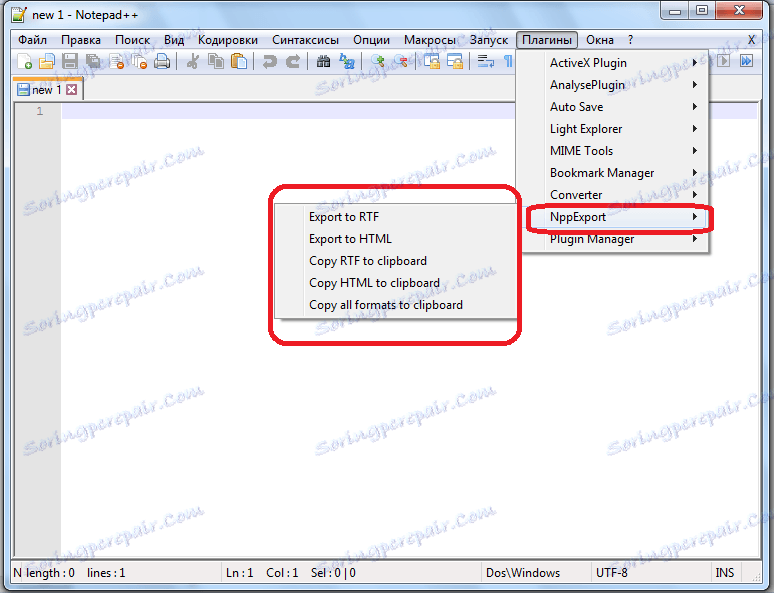Click the run macro multiple times icon
The width and height of the screenshot is (774, 593).
[x=746, y=61]
